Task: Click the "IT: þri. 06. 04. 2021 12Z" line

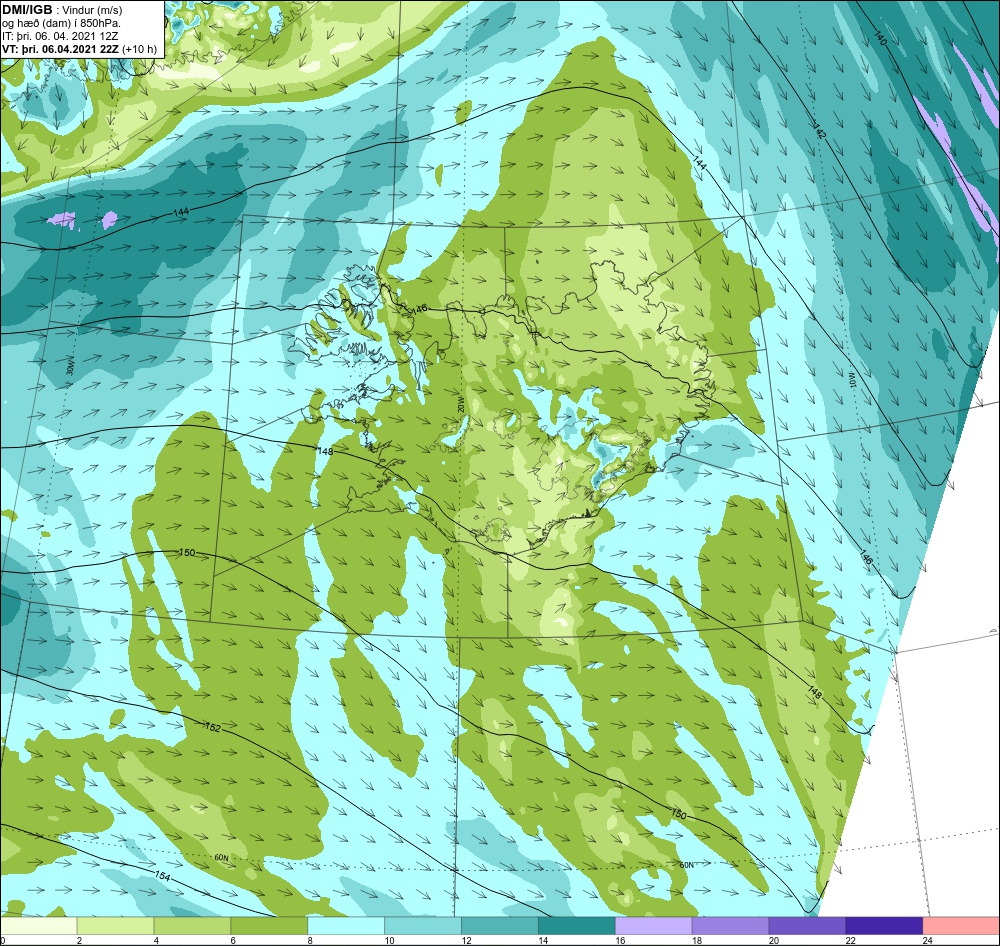Action: pos(60,36)
